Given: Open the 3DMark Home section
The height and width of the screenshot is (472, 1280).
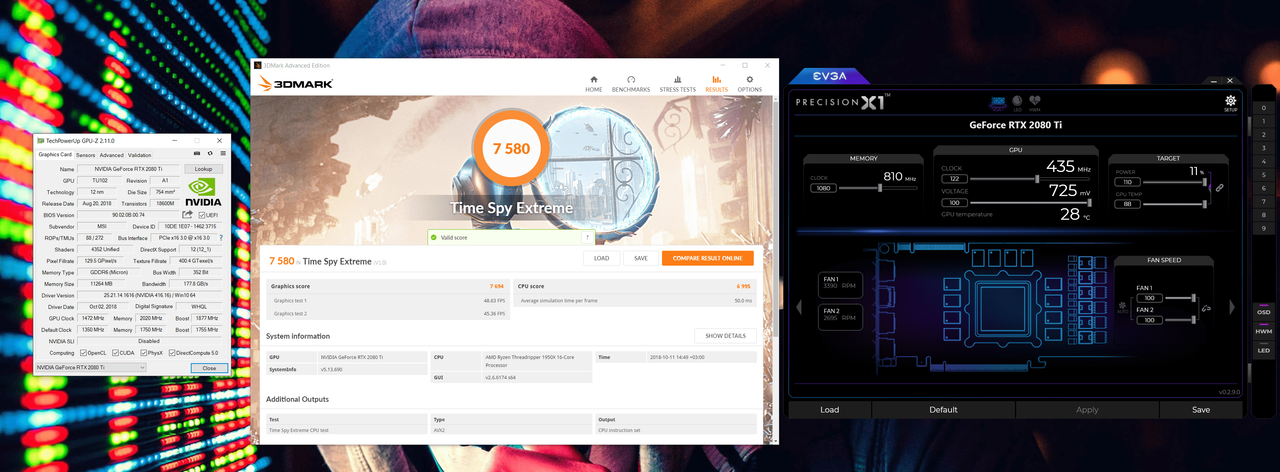Looking at the screenshot, I should 594,83.
